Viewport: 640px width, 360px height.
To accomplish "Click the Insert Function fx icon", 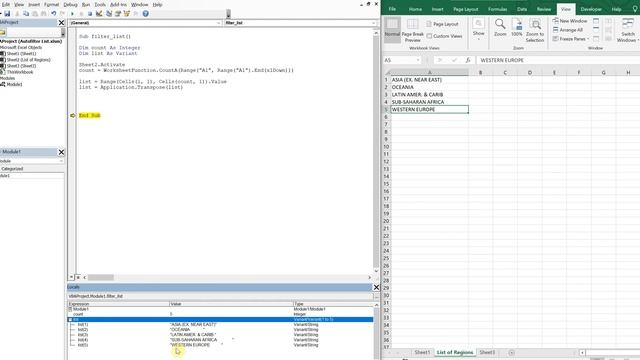I will coord(468,60).
